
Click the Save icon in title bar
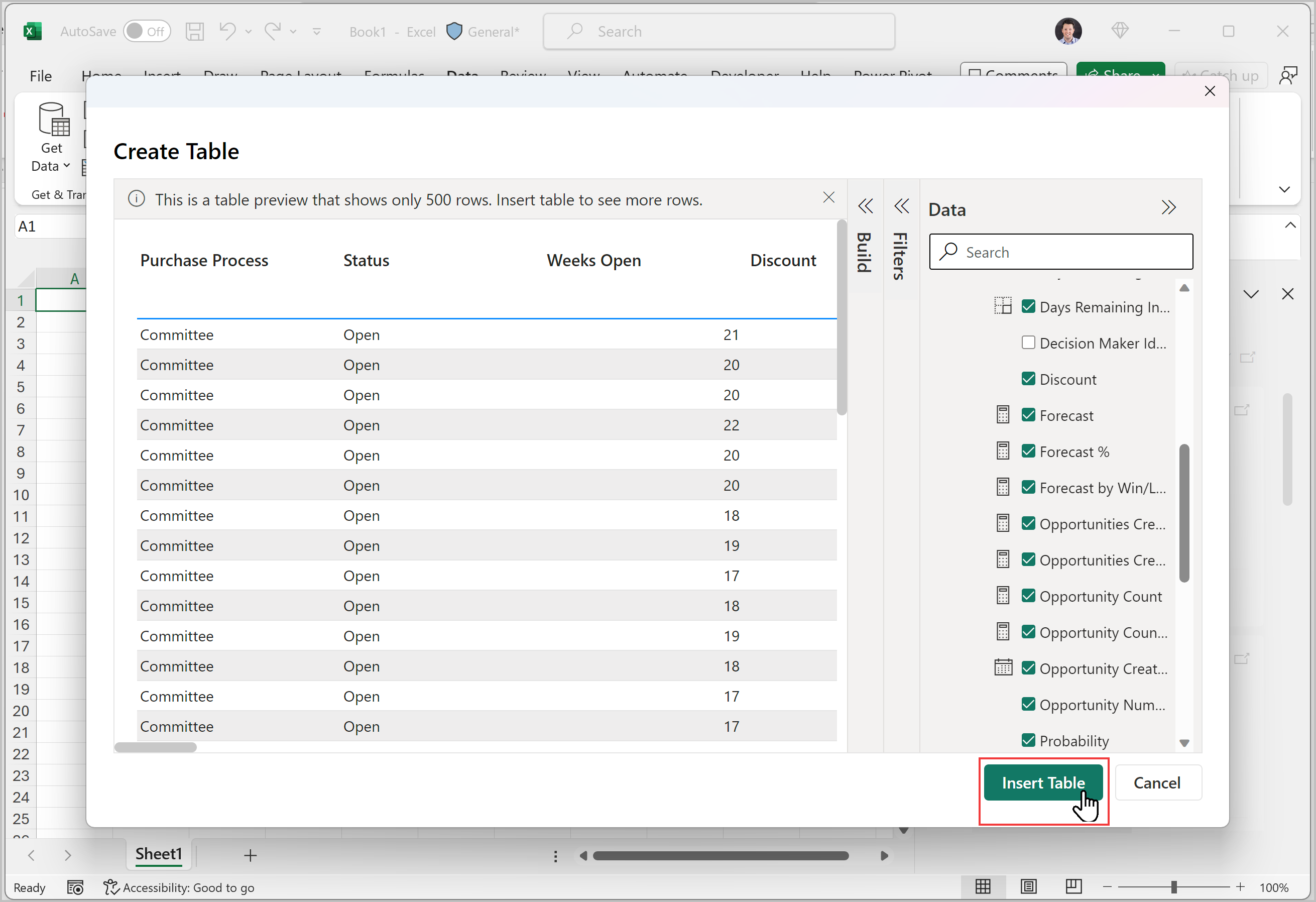[x=194, y=31]
